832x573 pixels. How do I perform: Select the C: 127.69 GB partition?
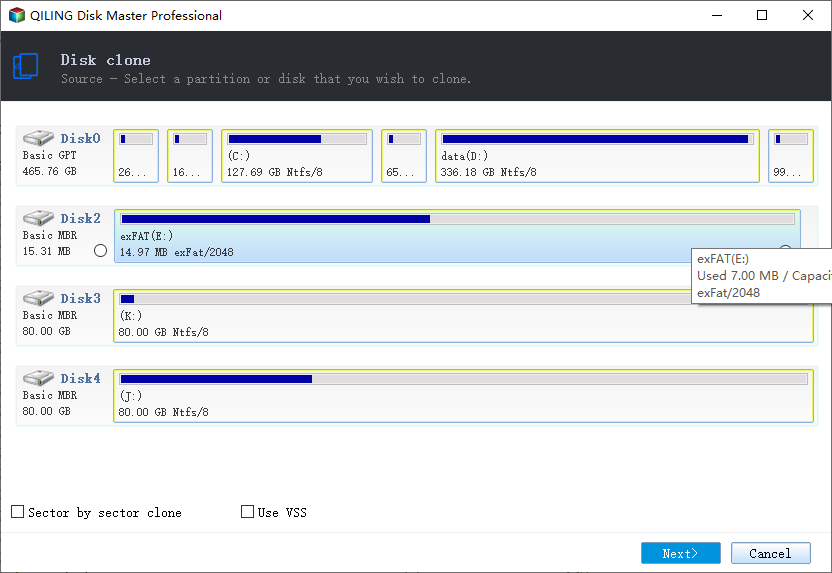(297, 156)
